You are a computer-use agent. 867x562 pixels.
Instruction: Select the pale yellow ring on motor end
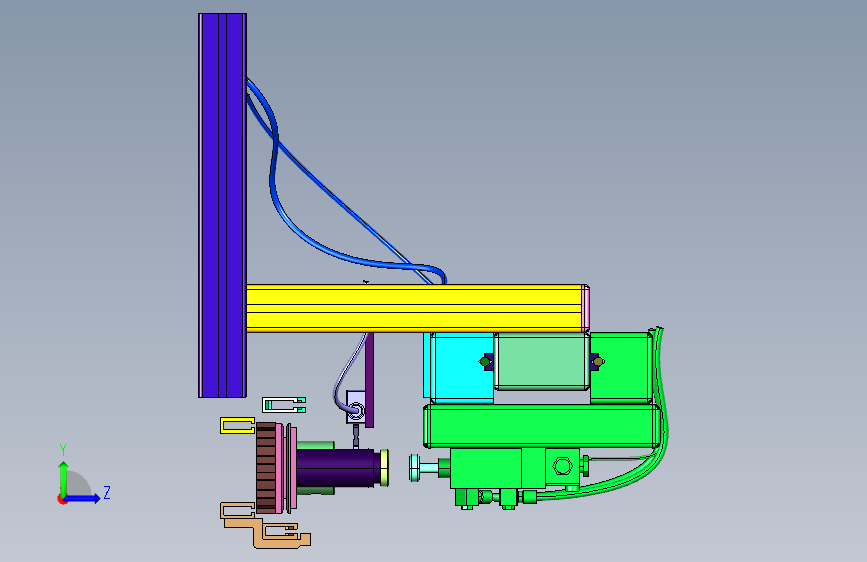tap(384, 468)
